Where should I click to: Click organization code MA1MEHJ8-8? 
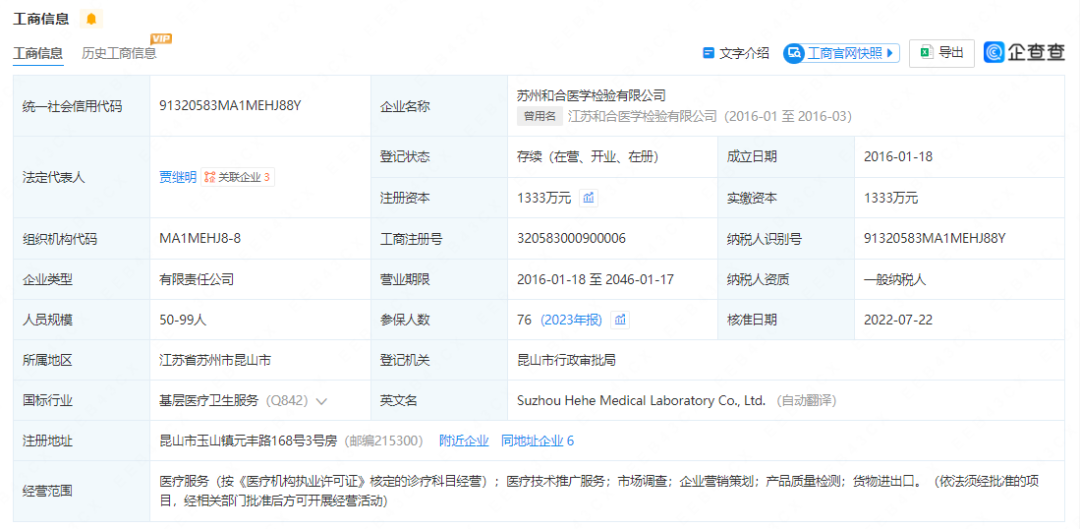(200, 239)
